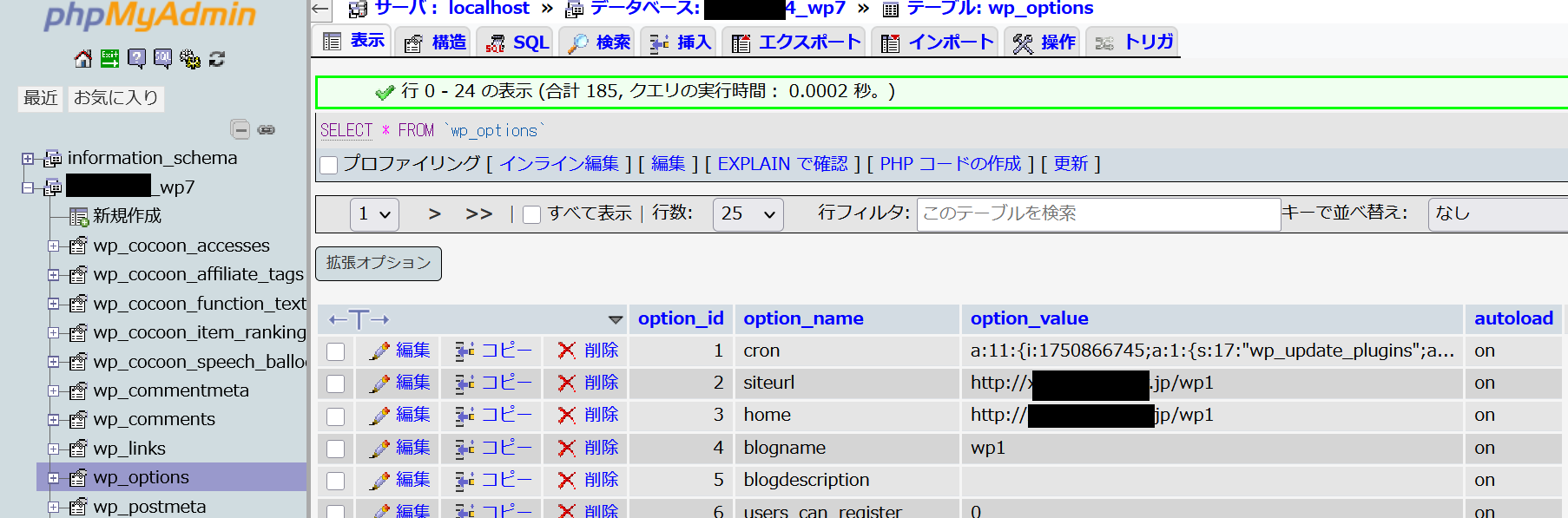Select checkbox for blogdescription row
The image size is (1568, 518).
[336, 481]
